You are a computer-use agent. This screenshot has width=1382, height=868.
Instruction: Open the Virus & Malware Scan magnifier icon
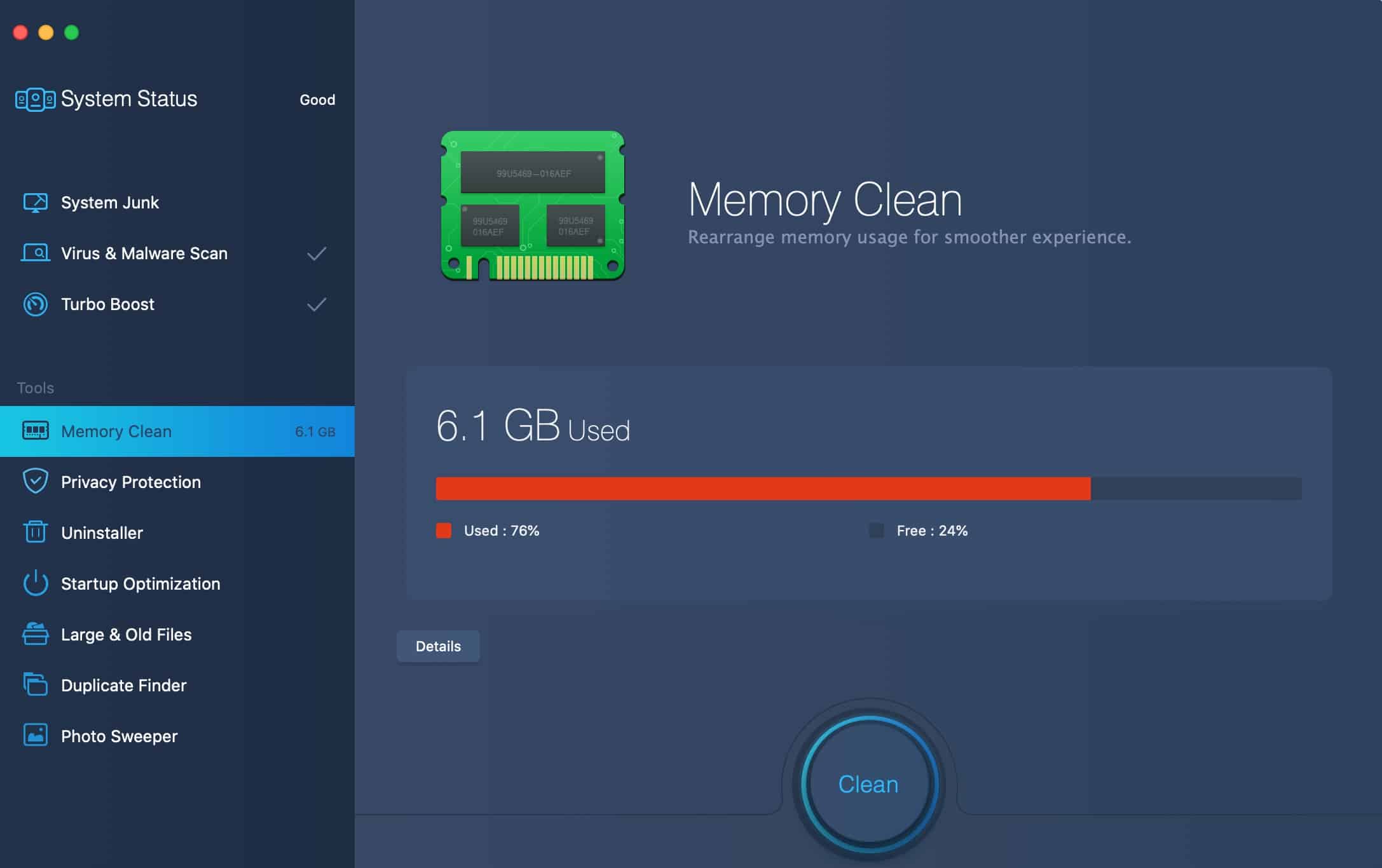coord(36,253)
